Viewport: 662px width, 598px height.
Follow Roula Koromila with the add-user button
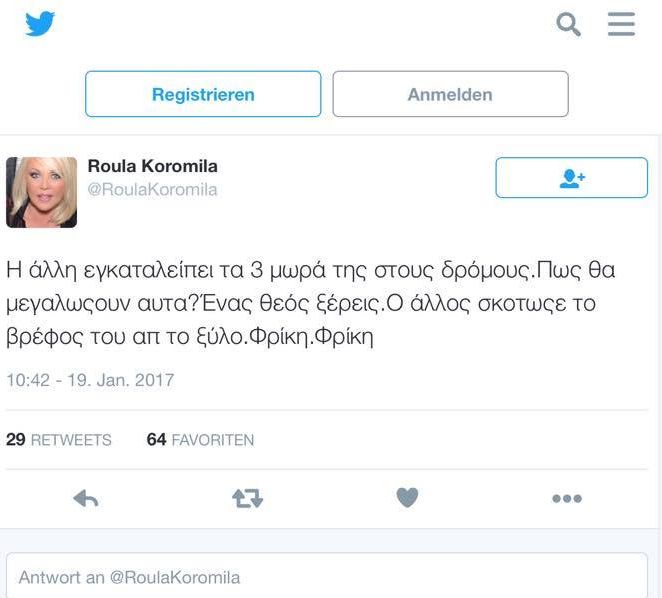[571, 177]
